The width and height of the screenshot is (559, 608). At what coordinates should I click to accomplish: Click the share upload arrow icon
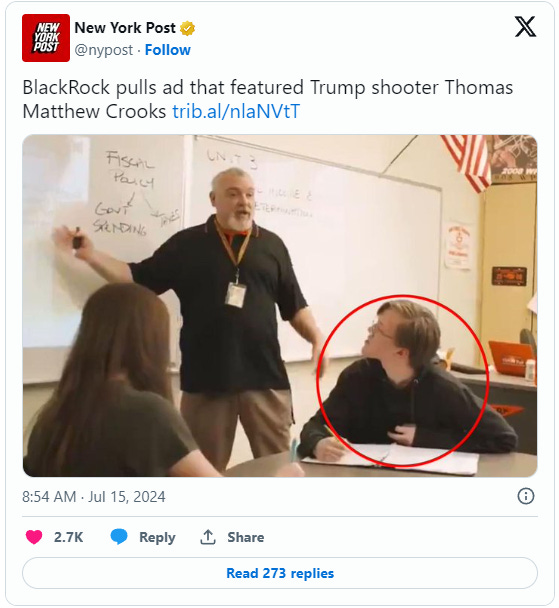pos(208,537)
